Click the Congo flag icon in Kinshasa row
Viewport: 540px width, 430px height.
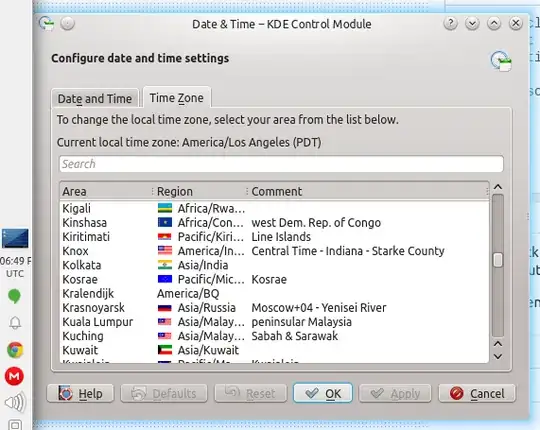[165, 222]
